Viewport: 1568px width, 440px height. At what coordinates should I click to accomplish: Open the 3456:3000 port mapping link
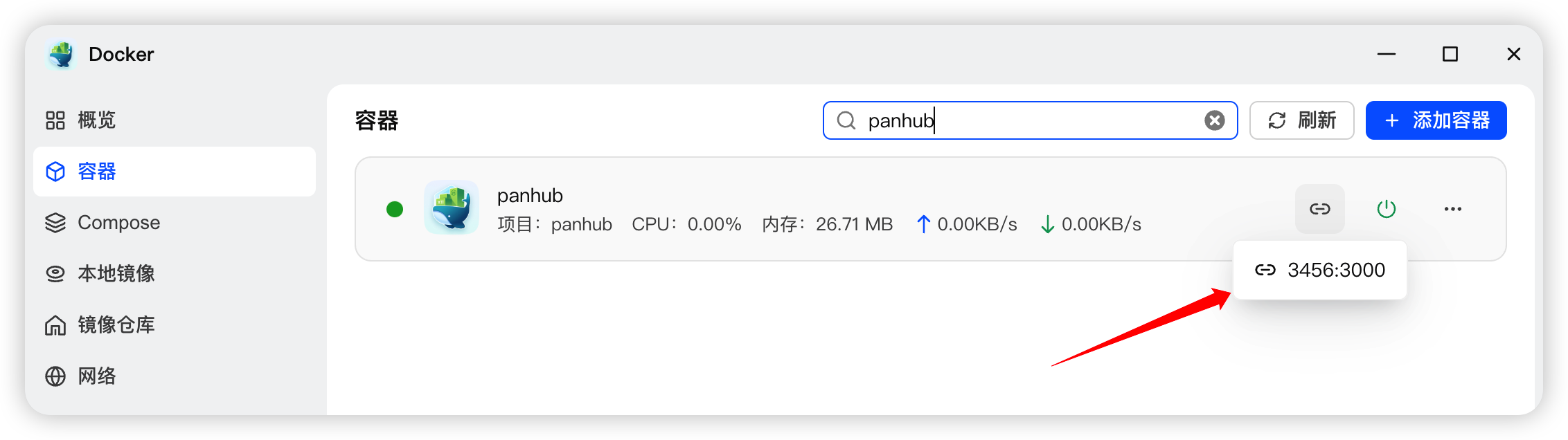click(1320, 271)
